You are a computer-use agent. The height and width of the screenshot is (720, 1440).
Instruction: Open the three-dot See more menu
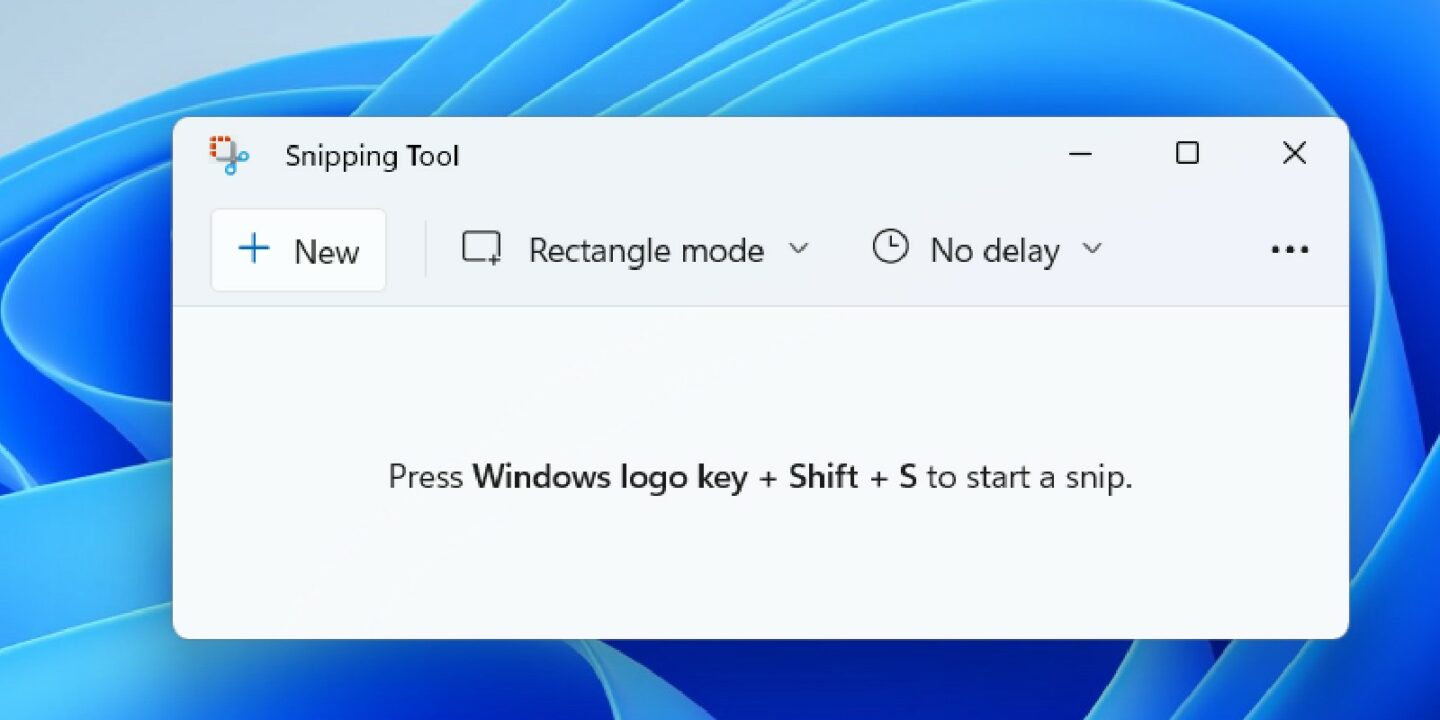pyautogui.click(x=1289, y=250)
